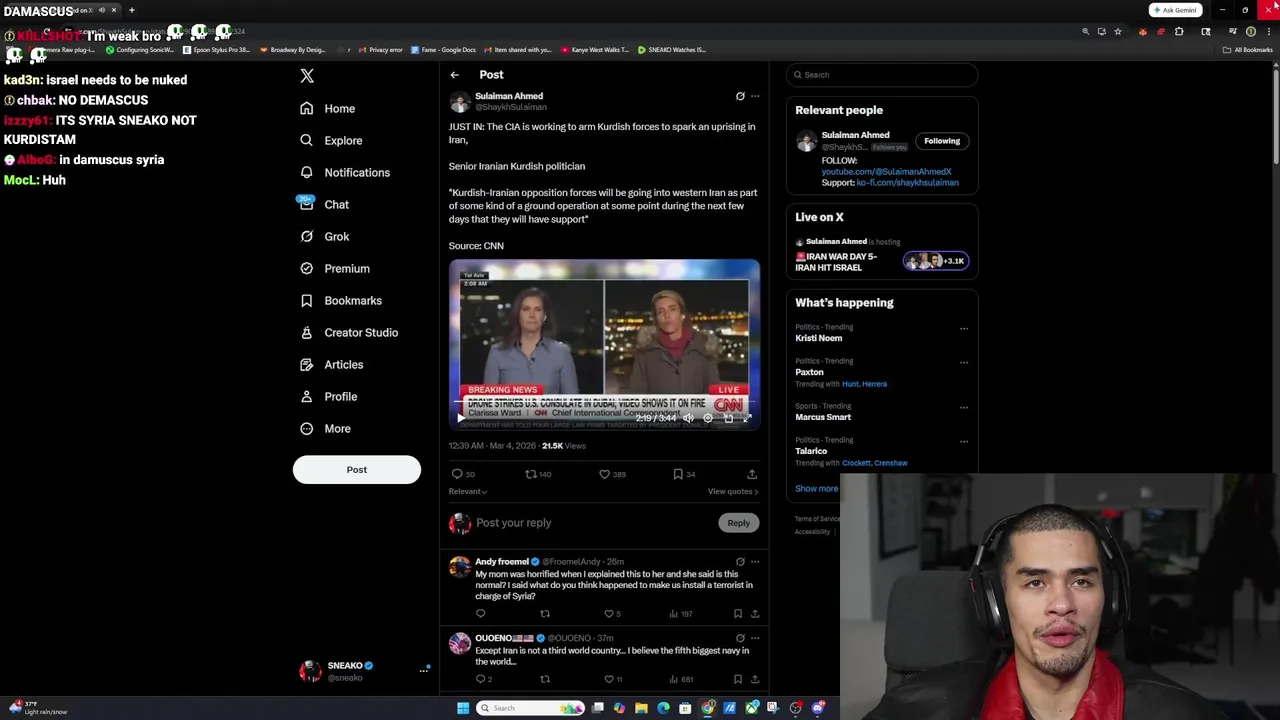Open Grok in the sidebar
This screenshot has width=1280, height=720.
click(324, 236)
